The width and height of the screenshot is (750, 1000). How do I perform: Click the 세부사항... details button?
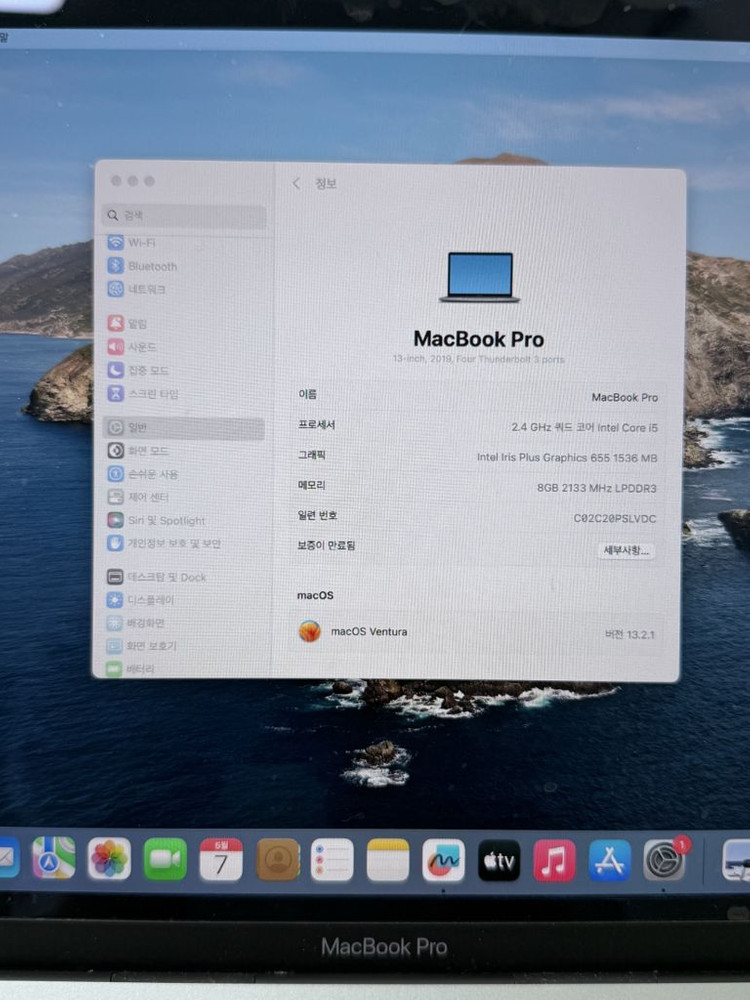pyautogui.click(x=626, y=550)
